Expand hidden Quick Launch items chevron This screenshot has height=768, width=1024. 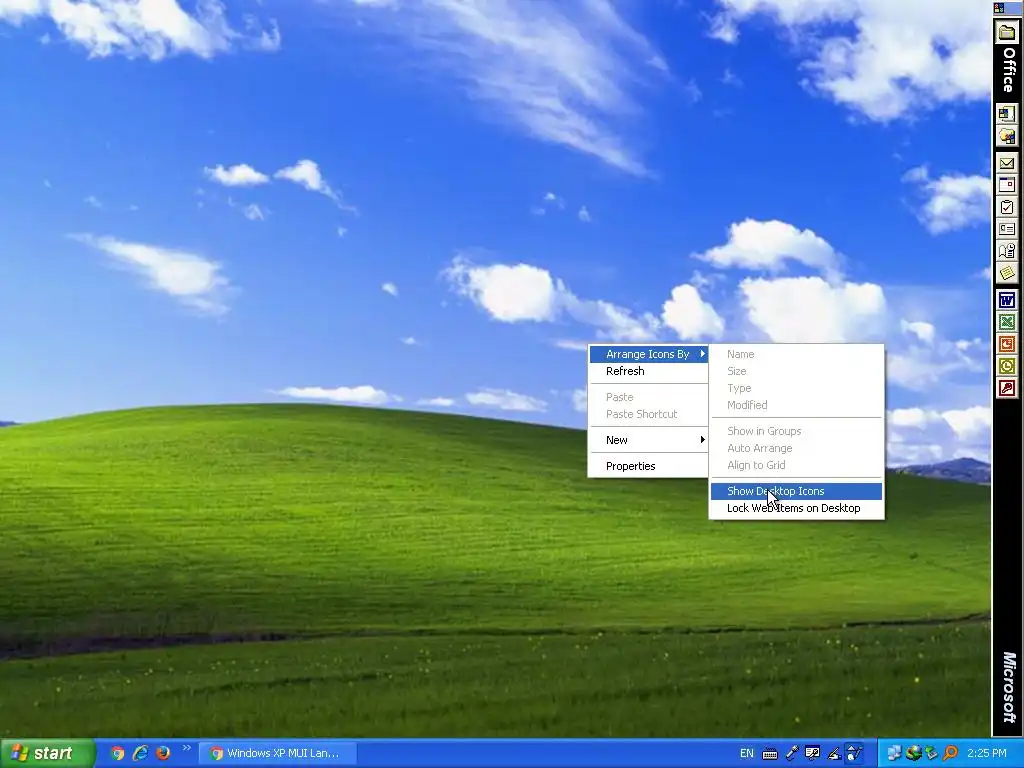coord(187,748)
